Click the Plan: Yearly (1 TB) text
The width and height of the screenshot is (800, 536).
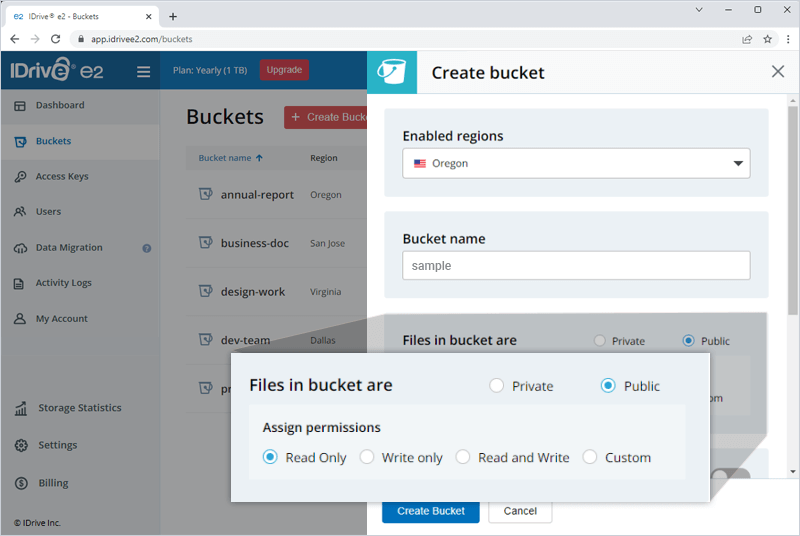click(x=210, y=70)
